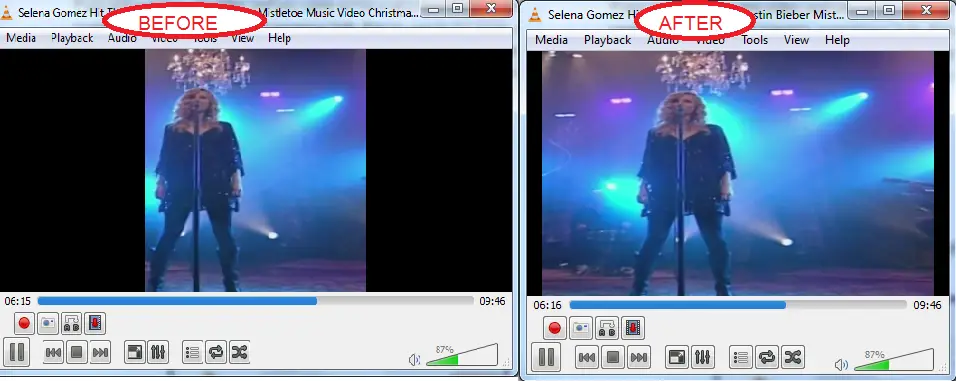Click the seek bar in AFTER window
The height and width of the screenshot is (381, 956).
tap(737, 304)
